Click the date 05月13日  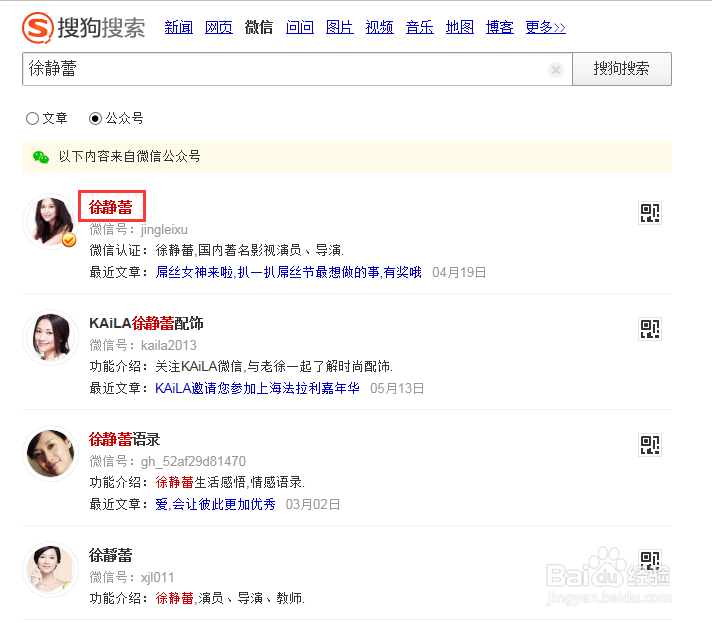point(397,388)
